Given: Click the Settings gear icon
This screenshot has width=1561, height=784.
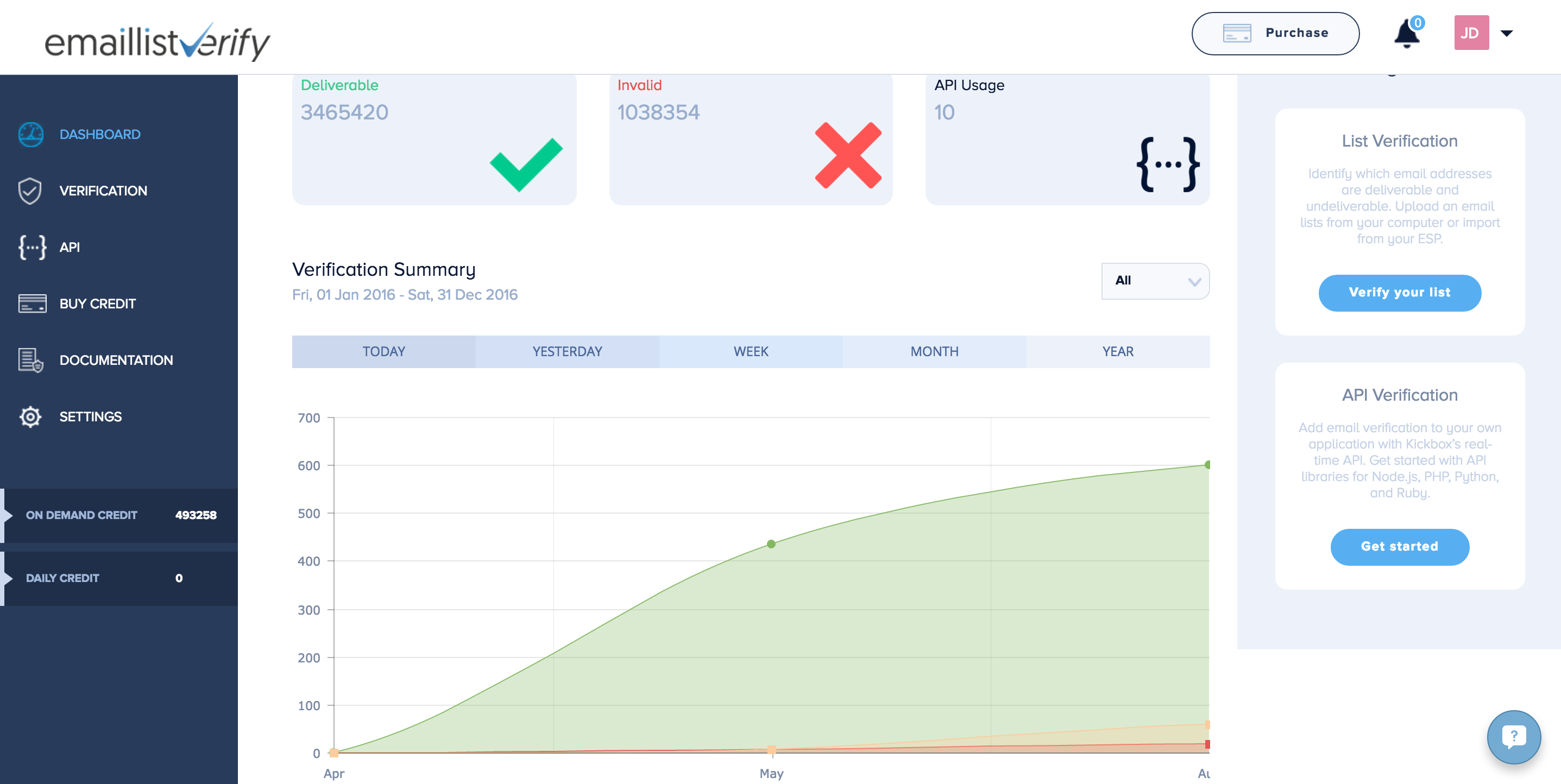Looking at the screenshot, I should point(30,417).
